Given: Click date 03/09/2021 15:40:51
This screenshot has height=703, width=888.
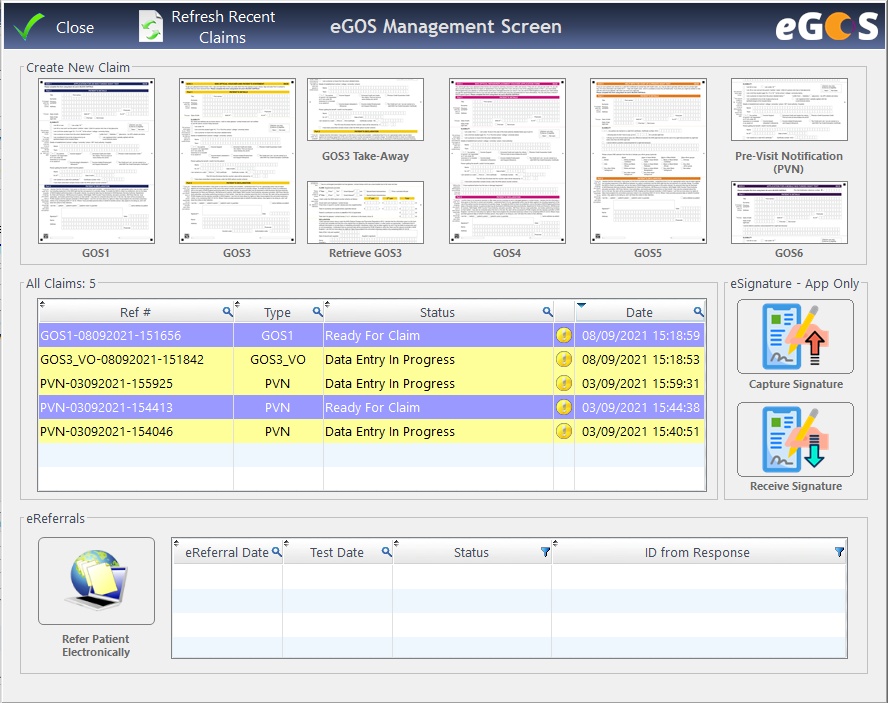Looking at the screenshot, I should tap(641, 431).
